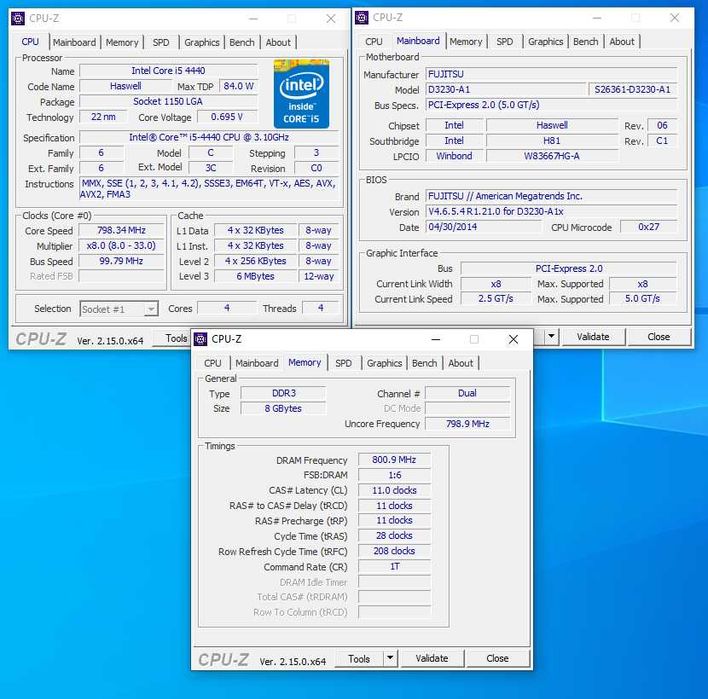The width and height of the screenshot is (708, 699).
Task: Open SPD tab in the CPU window
Action: click(161, 42)
